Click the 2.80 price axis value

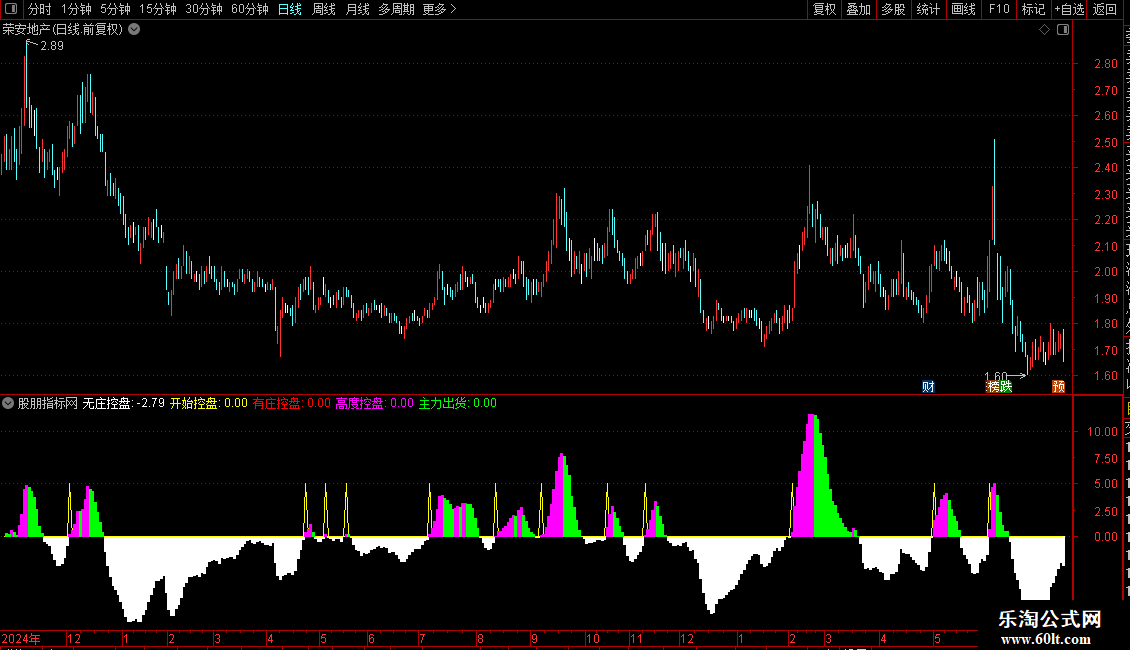pos(1105,63)
